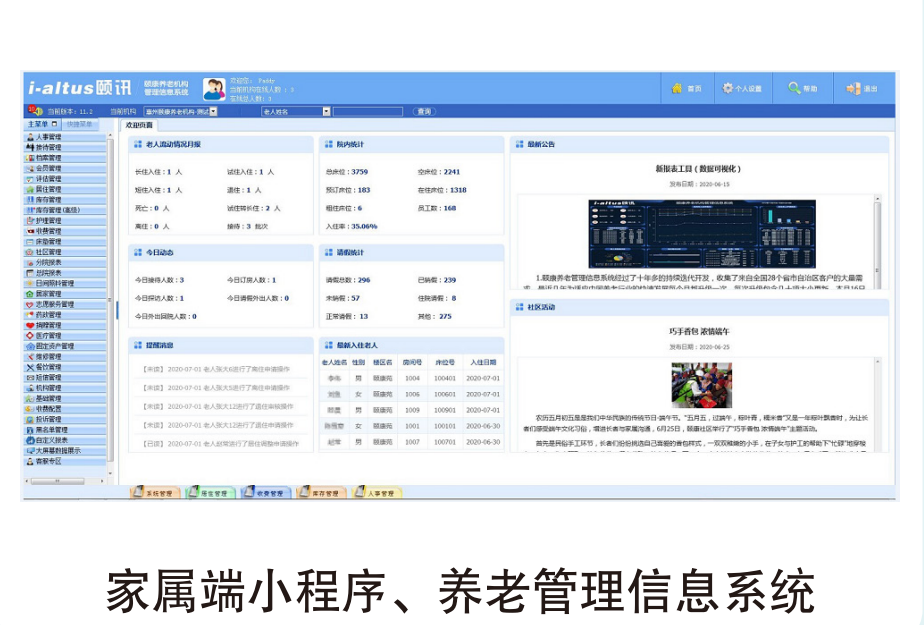Toggle the 主菜单 main menu tab
Viewport: 924px width, 625px height.
pyautogui.click(x=43, y=124)
